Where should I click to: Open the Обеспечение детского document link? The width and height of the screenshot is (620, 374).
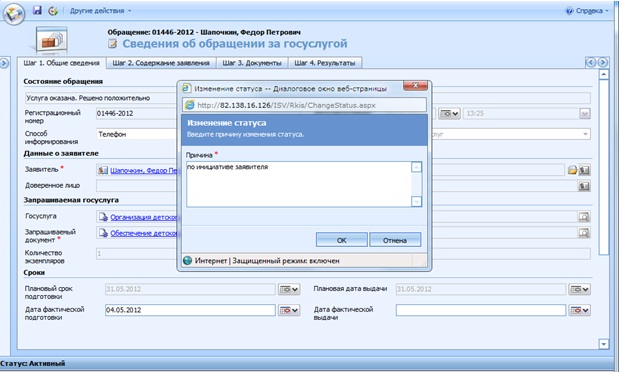point(144,233)
